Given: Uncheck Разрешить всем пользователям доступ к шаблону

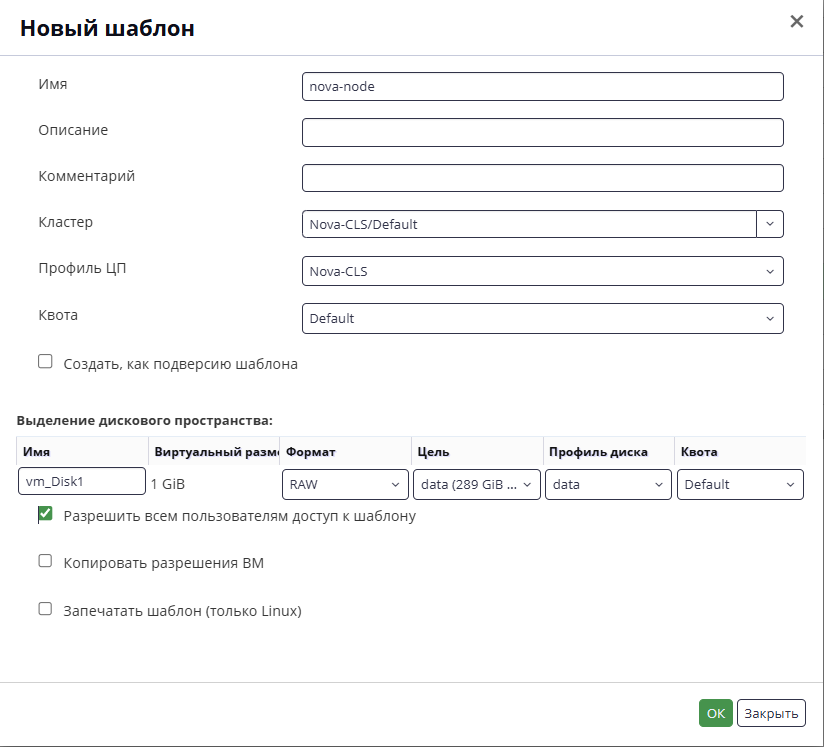Looking at the screenshot, I should click(x=45, y=514).
